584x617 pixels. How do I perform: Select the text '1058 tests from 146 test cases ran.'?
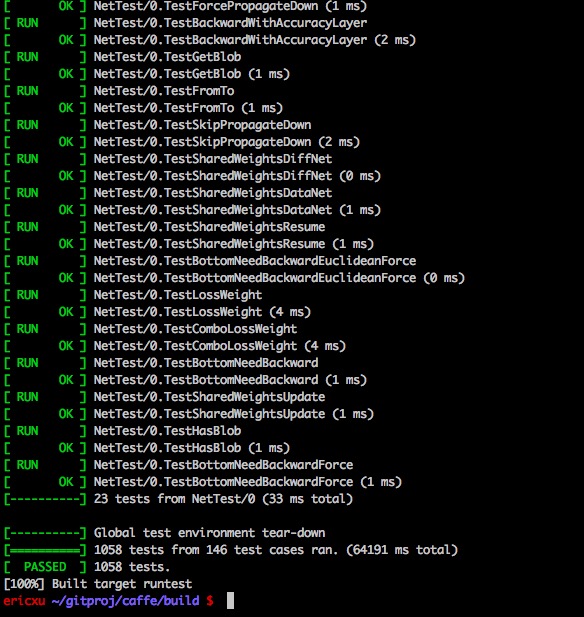(216, 550)
